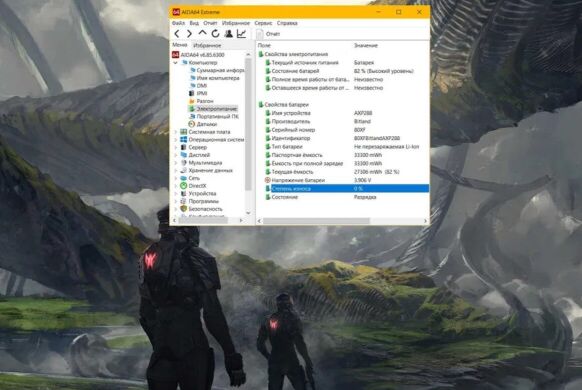The width and height of the screenshot is (582, 390).
Task: Expand the DirectX tree node
Action: pyautogui.click(x=176, y=186)
